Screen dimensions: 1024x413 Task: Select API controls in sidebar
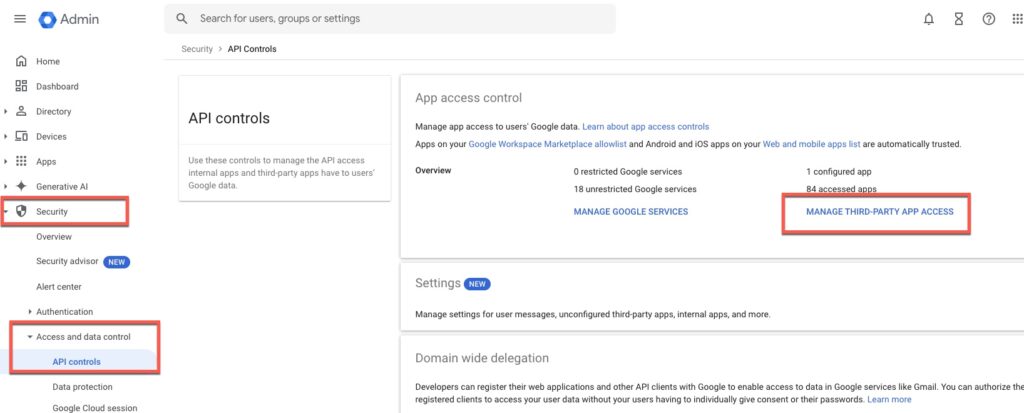coord(76,362)
